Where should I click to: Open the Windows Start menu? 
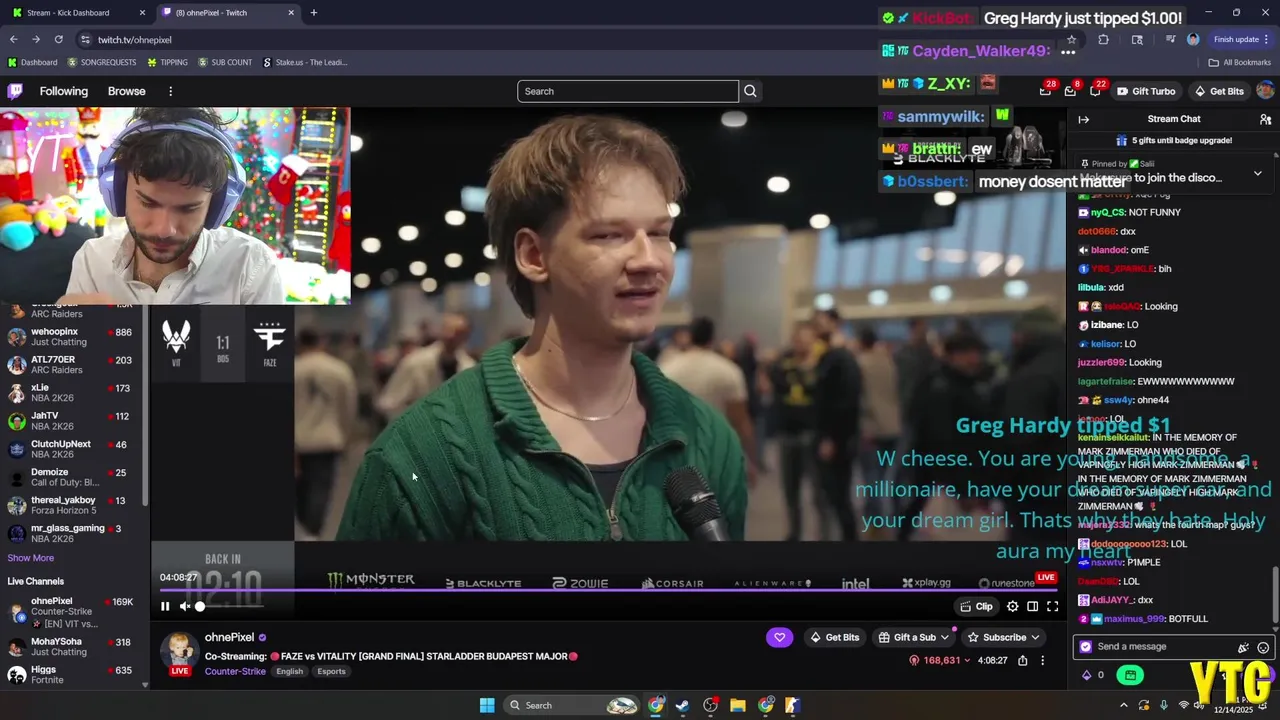point(487,705)
